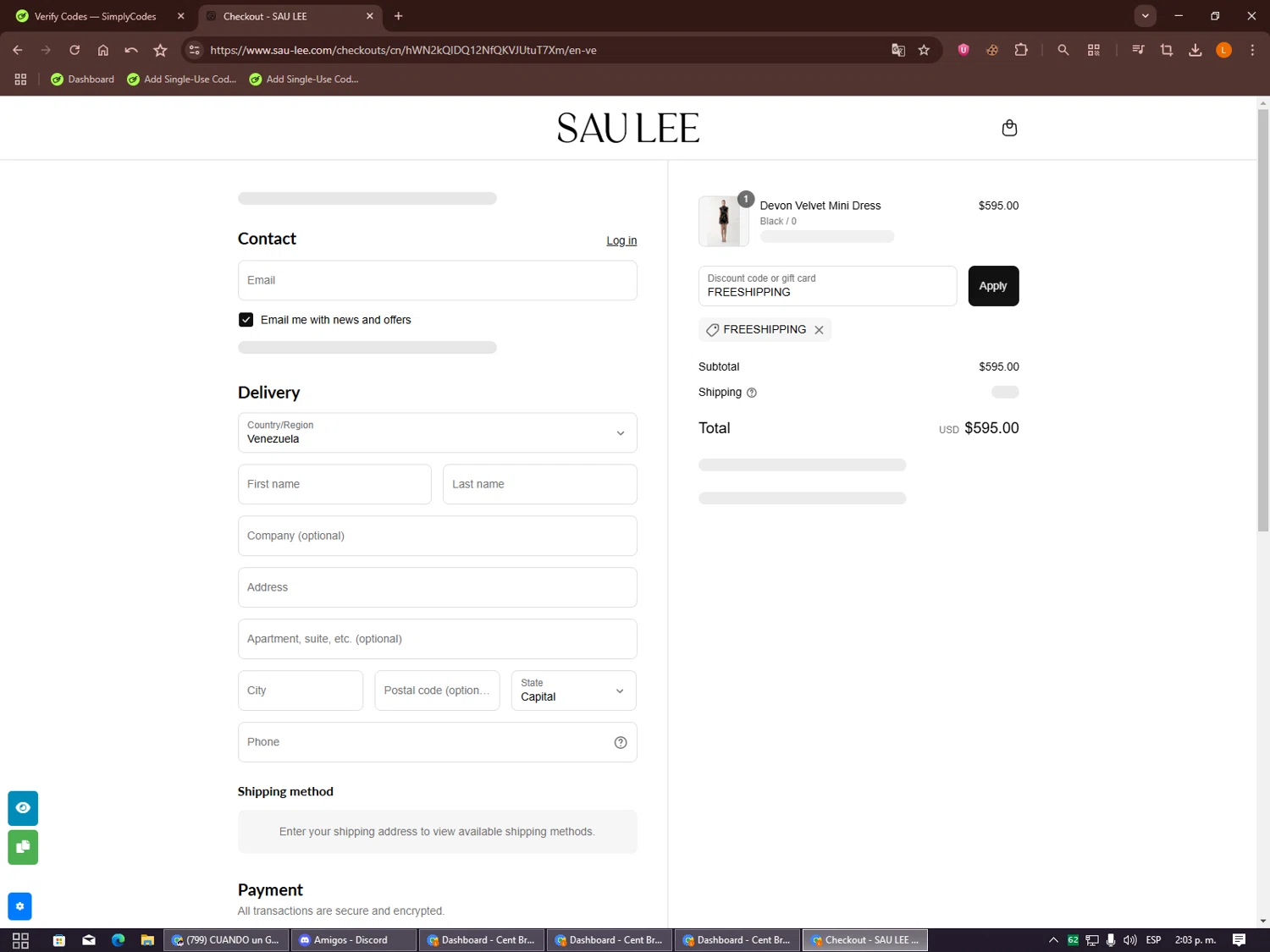
Task: Open the shopping bag cart icon
Action: pos(1009,128)
